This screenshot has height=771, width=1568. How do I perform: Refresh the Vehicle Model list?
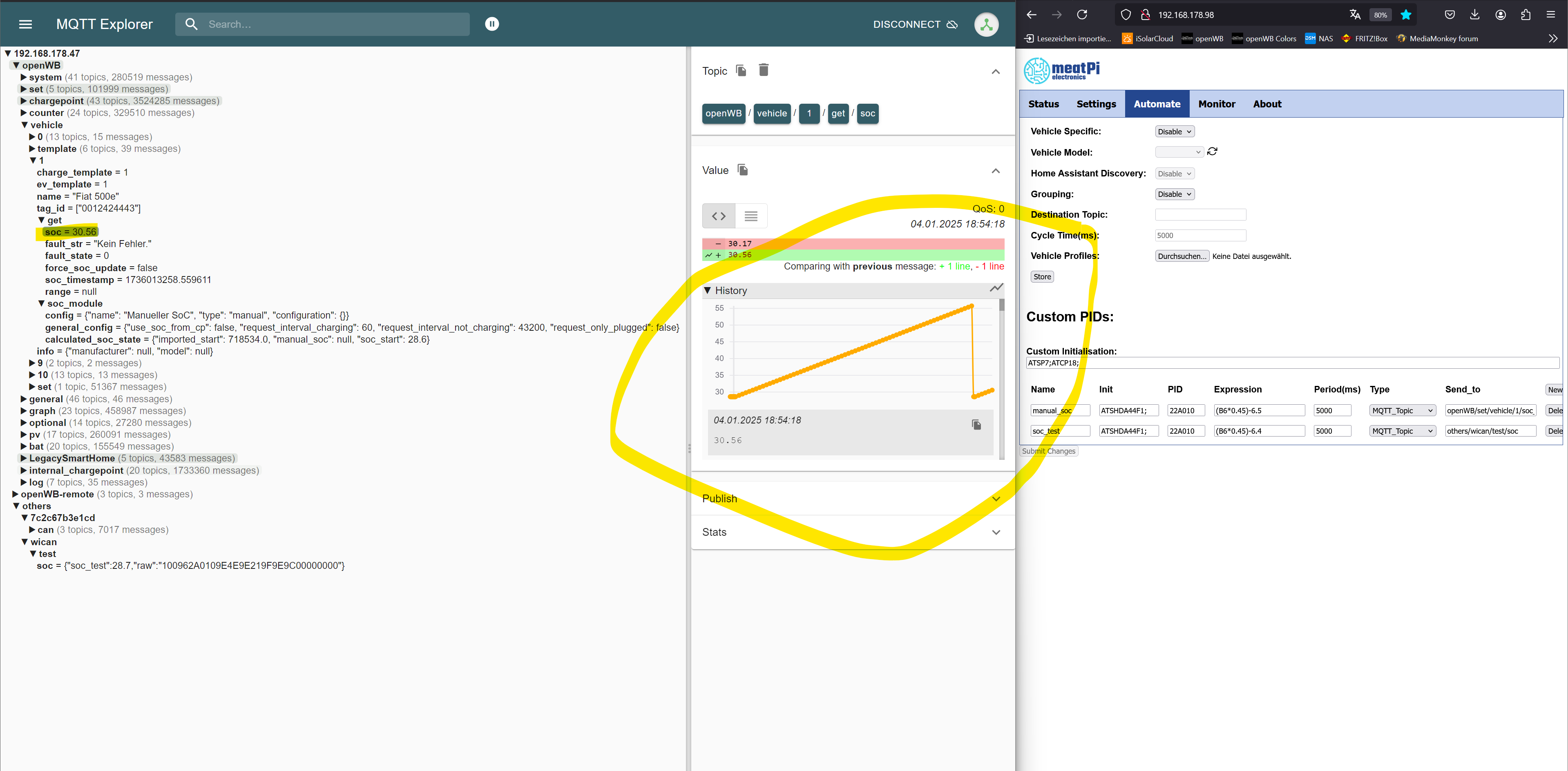1212,152
